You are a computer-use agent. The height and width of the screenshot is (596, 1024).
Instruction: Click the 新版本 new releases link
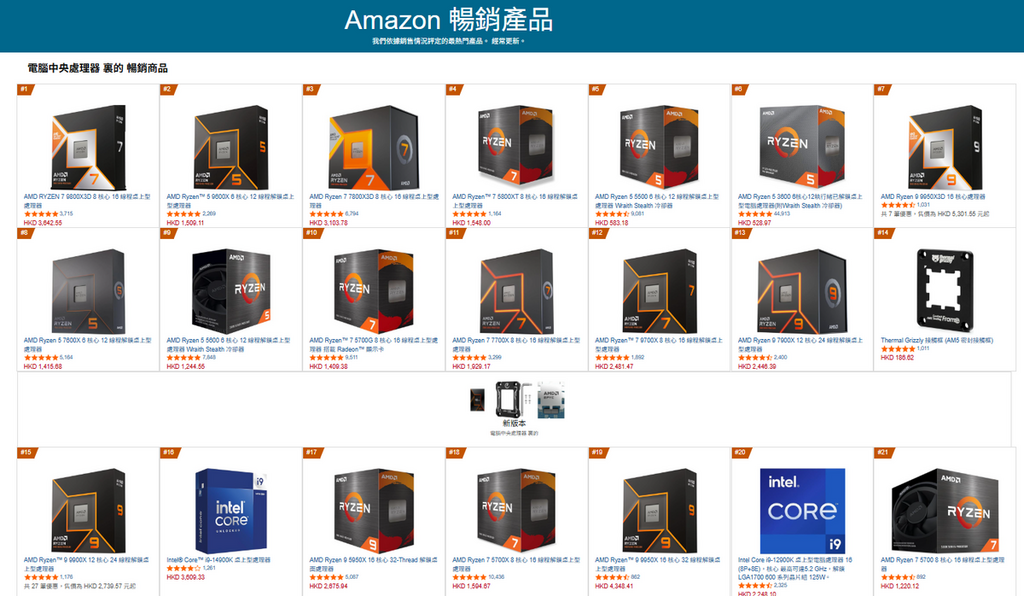[x=514, y=423]
